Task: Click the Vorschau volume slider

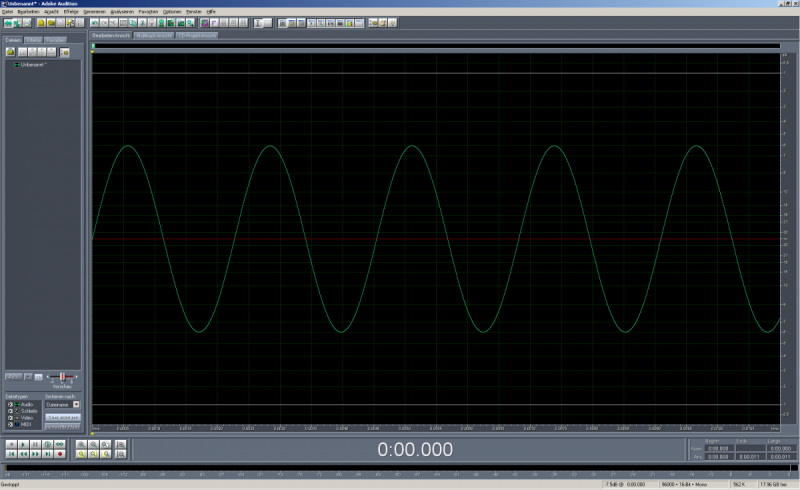Action: coord(63,376)
